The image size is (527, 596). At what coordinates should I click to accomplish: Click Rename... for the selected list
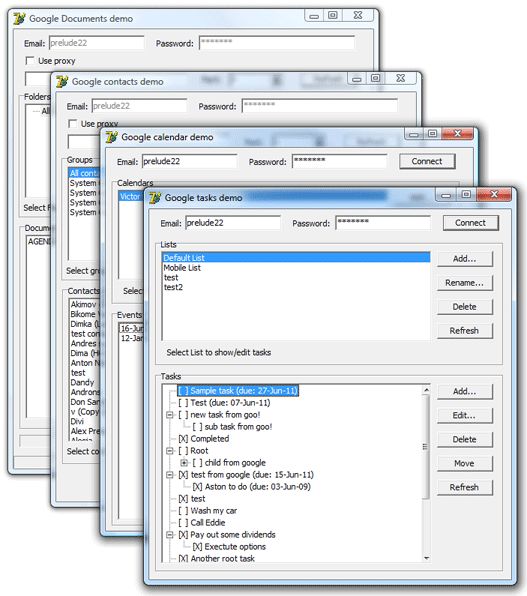(x=465, y=283)
